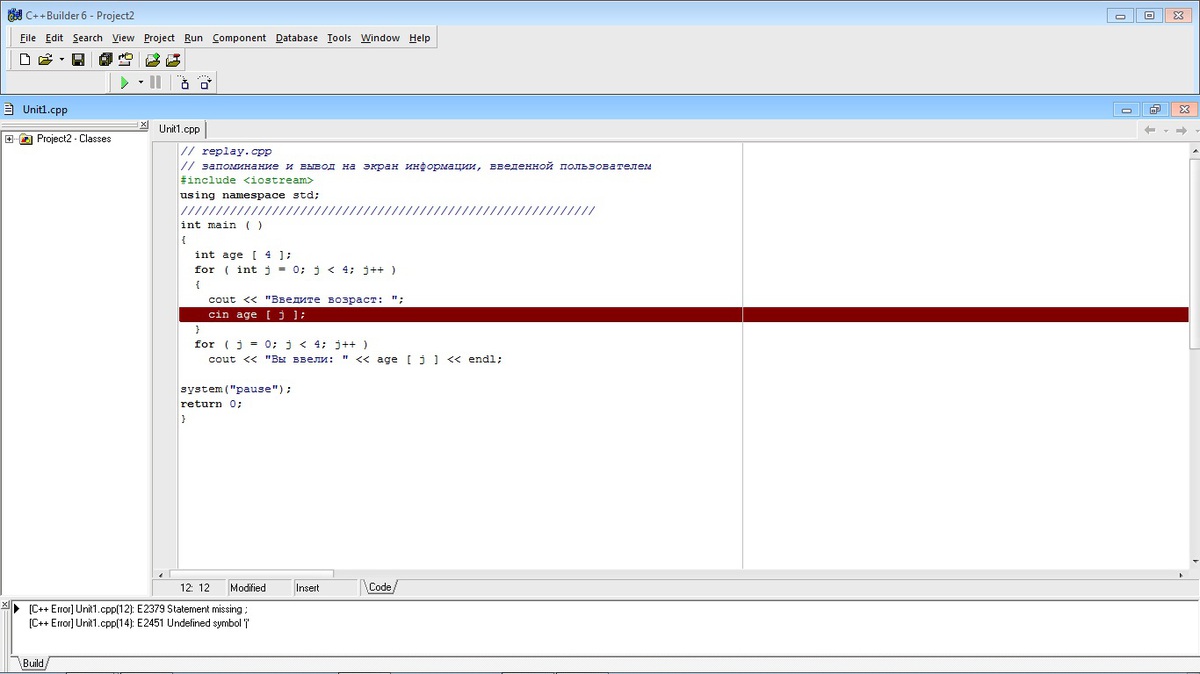1200x674 pixels.
Task: Click the Add file to project icon
Action: coord(154,60)
